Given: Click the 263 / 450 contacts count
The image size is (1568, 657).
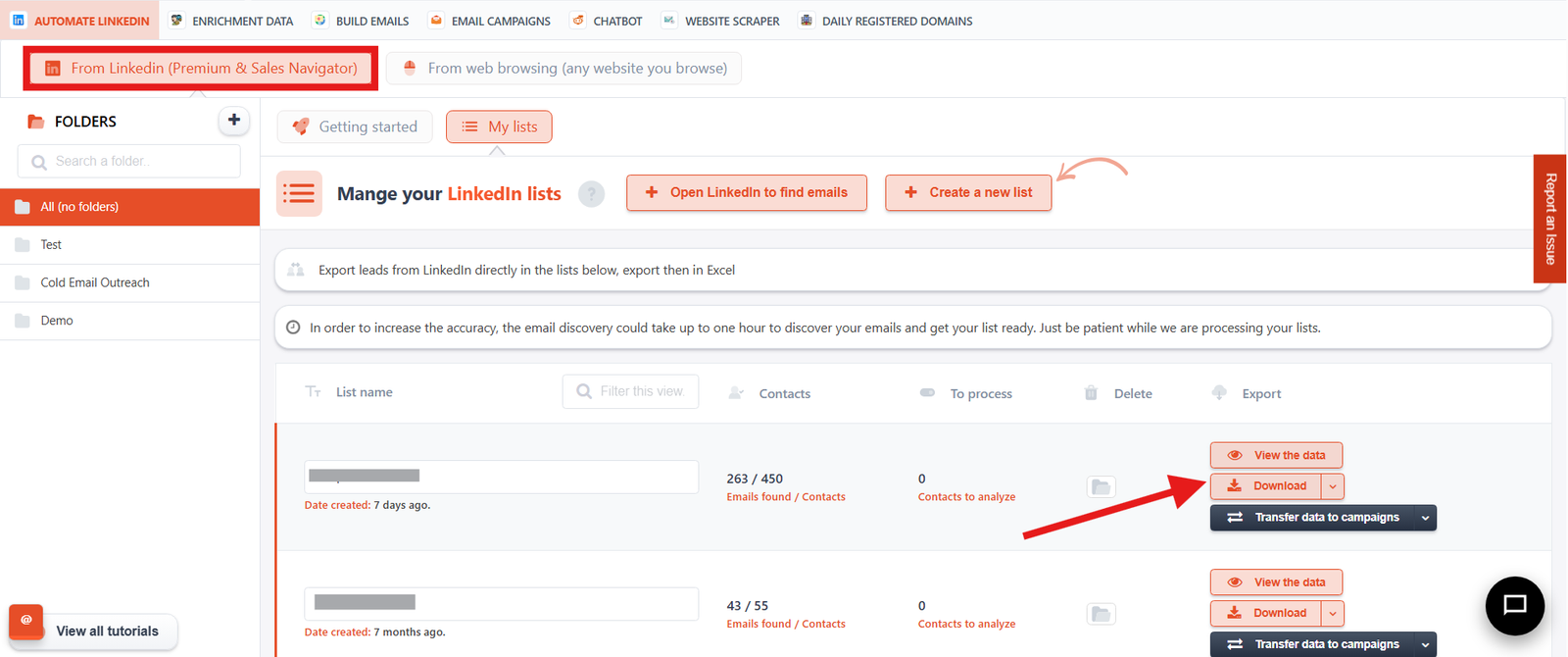Looking at the screenshot, I should tap(755, 479).
